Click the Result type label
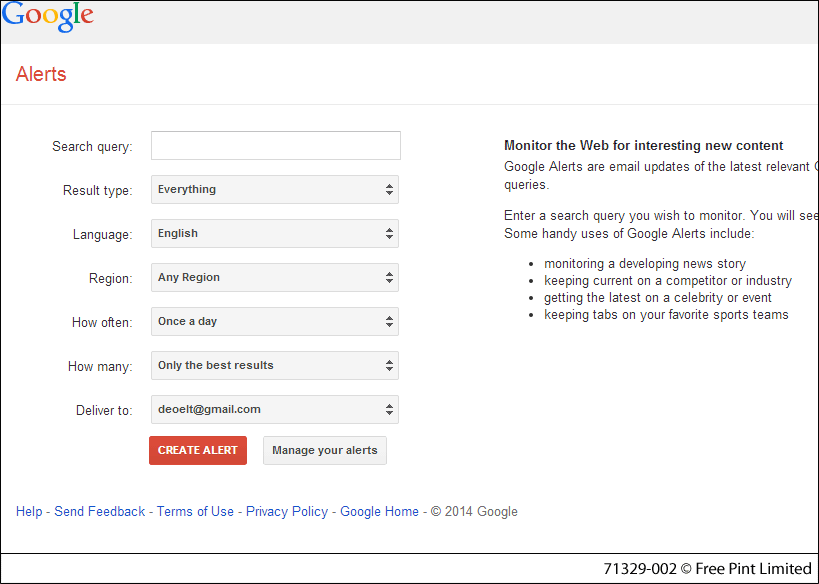Image resolution: width=819 pixels, height=584 pixels. click(x=98, y=191)
